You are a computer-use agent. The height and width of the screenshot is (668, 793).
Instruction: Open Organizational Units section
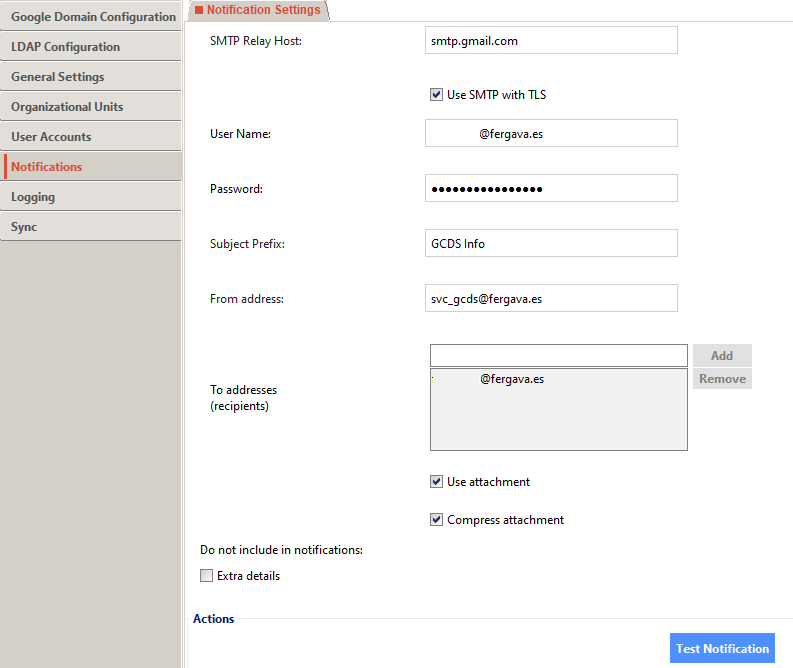point(91,107)
